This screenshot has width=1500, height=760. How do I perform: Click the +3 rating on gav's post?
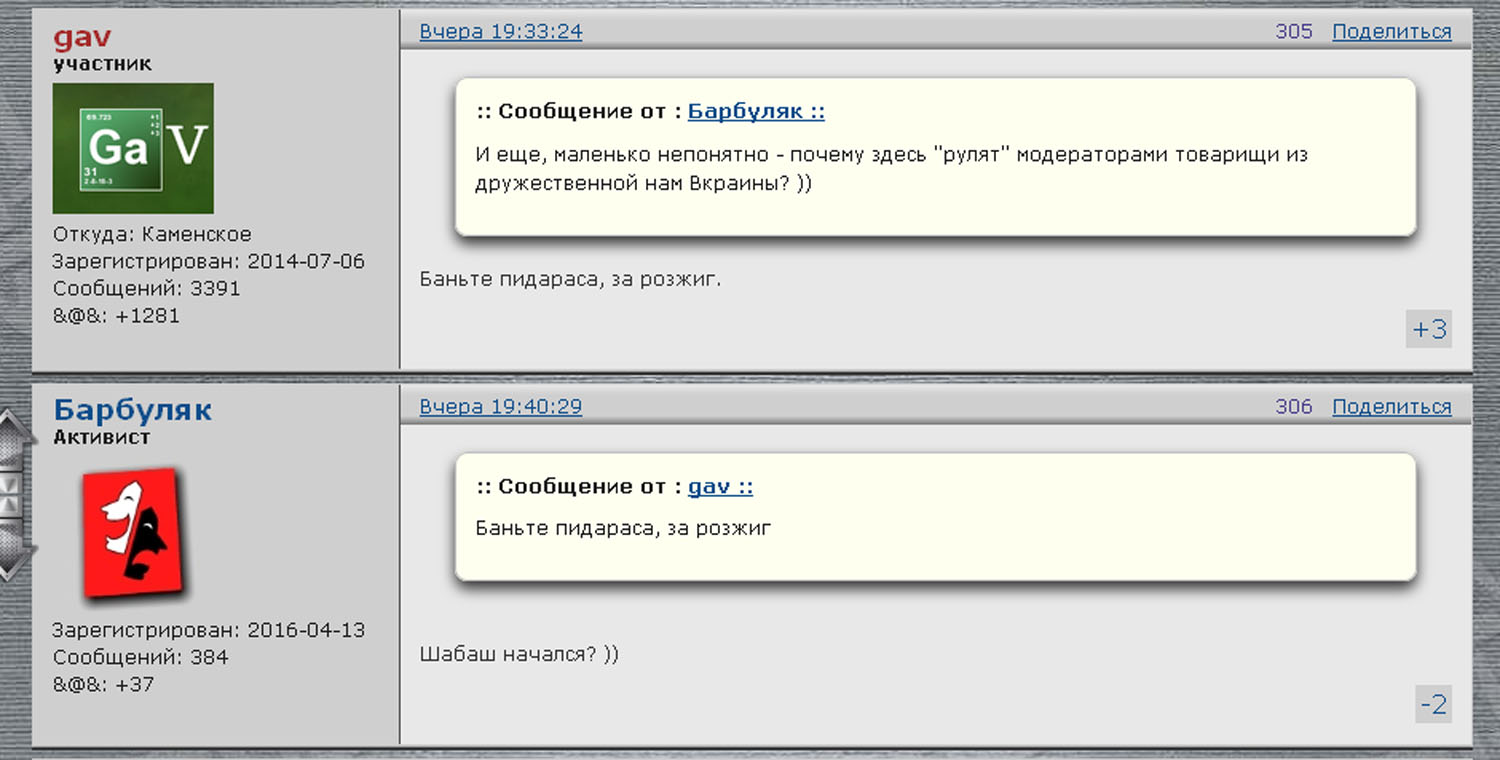(1429, 329)
